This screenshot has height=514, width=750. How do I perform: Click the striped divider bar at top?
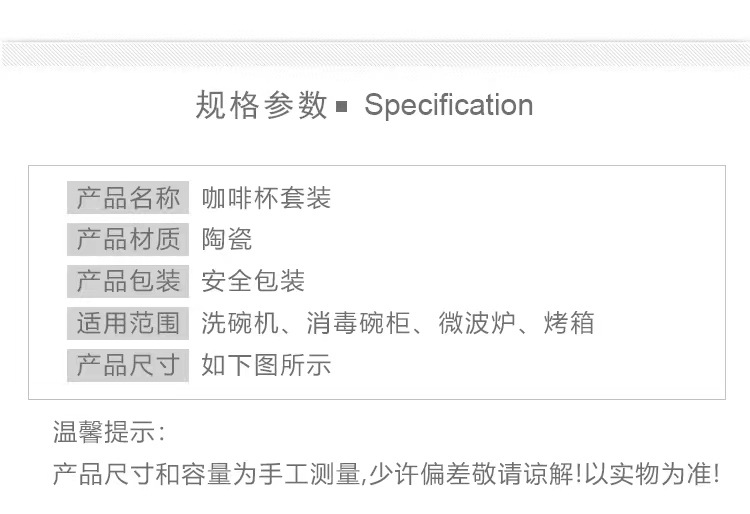[375, 53]
